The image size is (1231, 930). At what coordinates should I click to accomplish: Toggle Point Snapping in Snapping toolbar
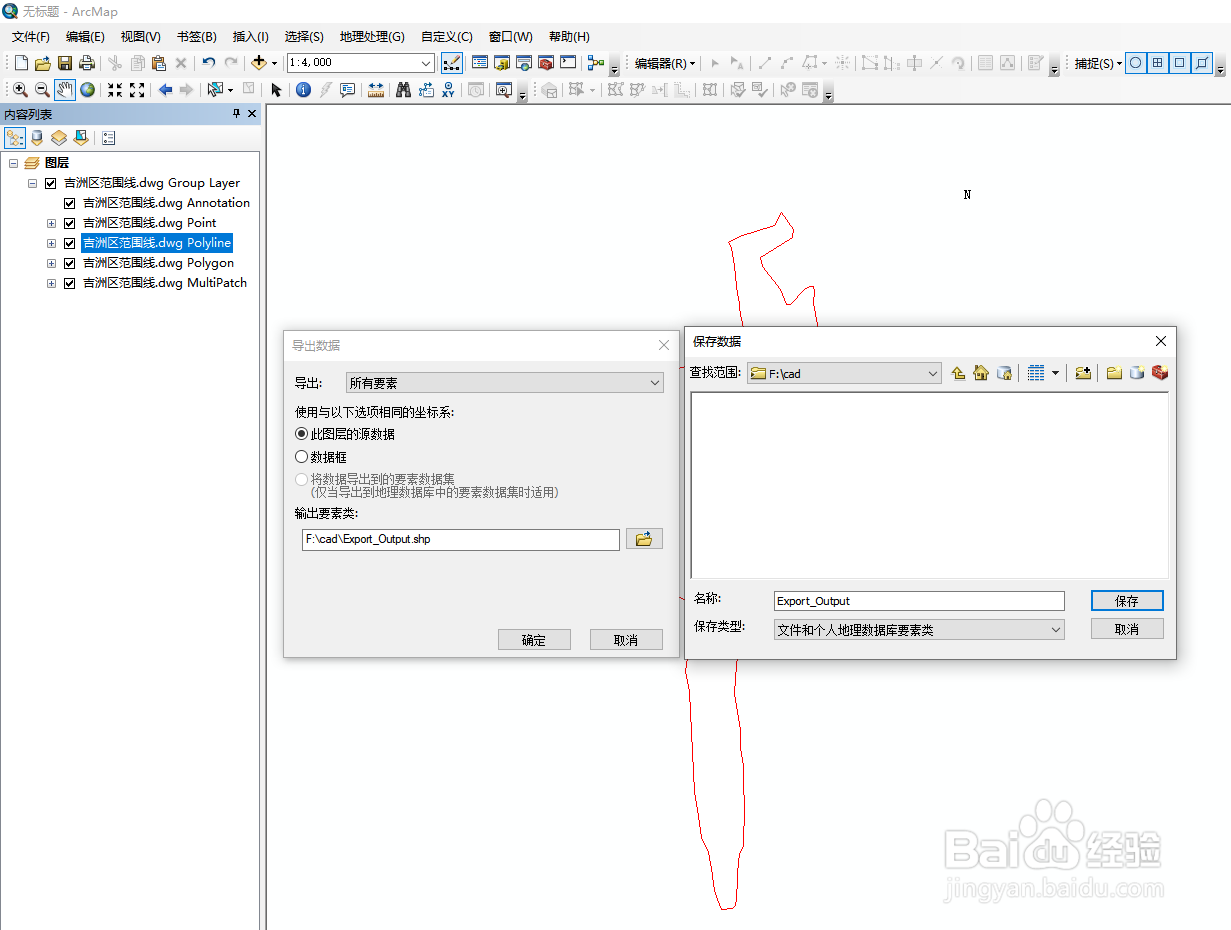point(1135,63)
